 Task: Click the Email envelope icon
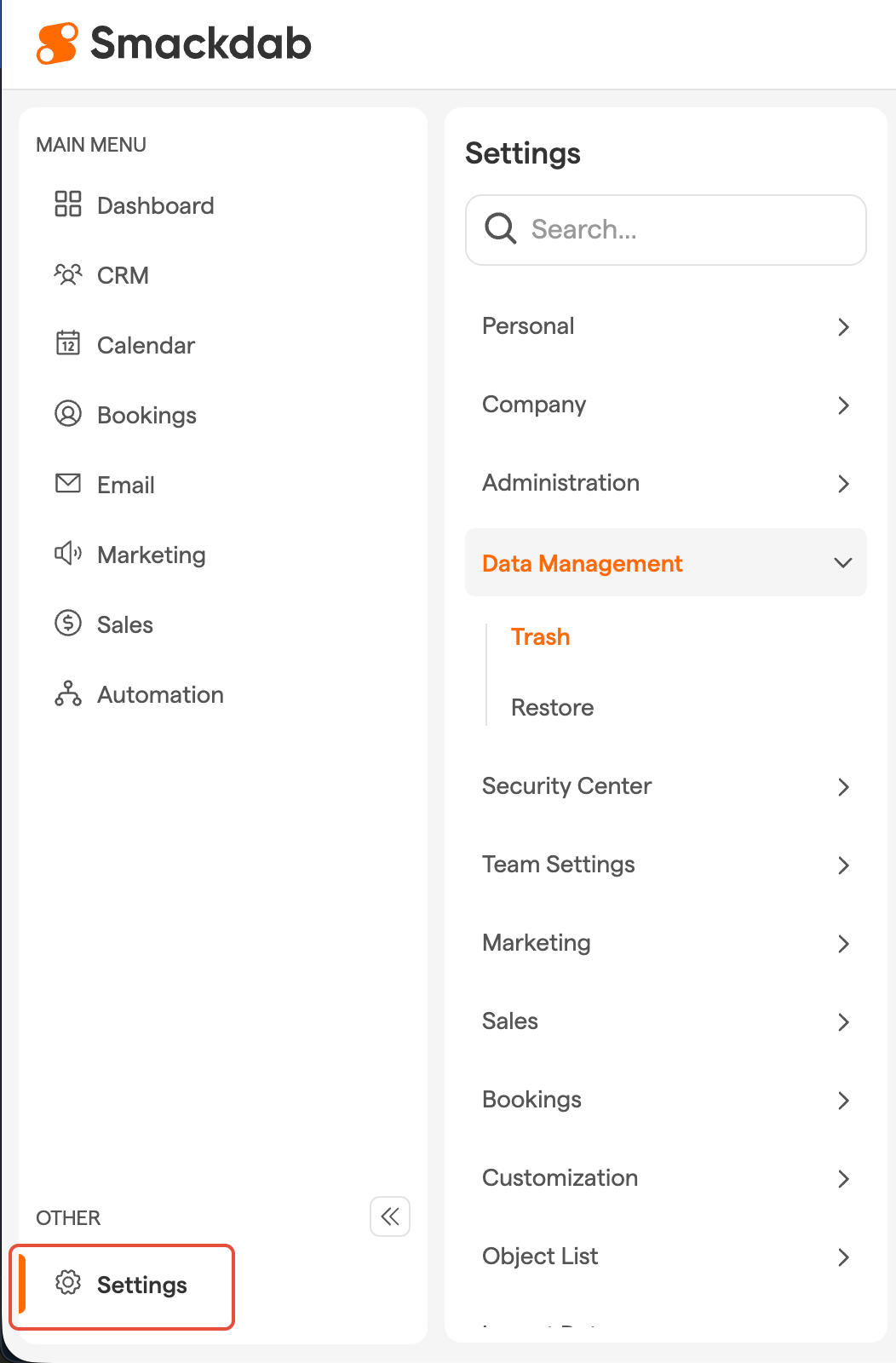[x=68, y=484]
